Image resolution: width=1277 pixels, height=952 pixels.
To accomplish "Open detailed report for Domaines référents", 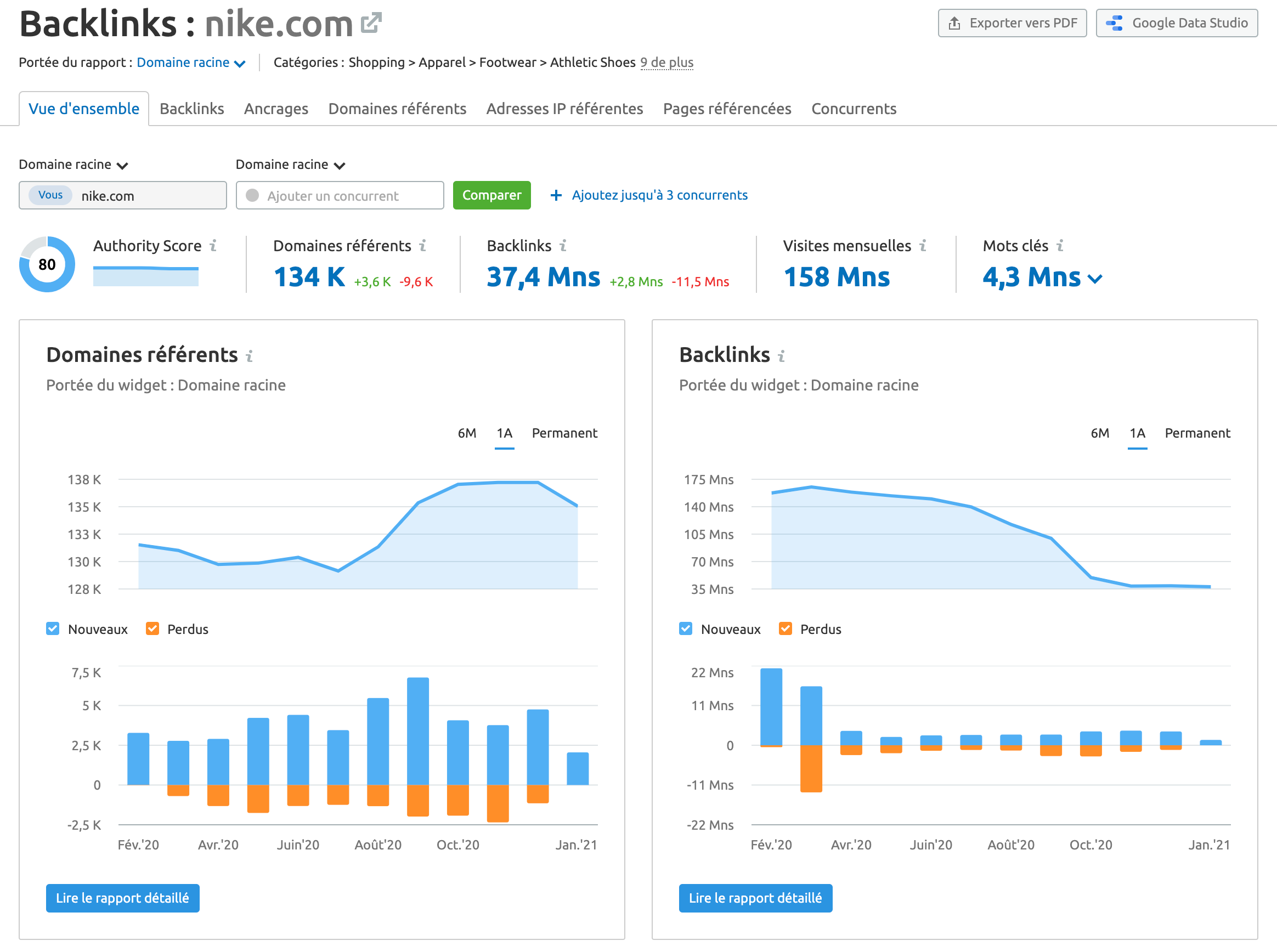I will pos(123,897).
